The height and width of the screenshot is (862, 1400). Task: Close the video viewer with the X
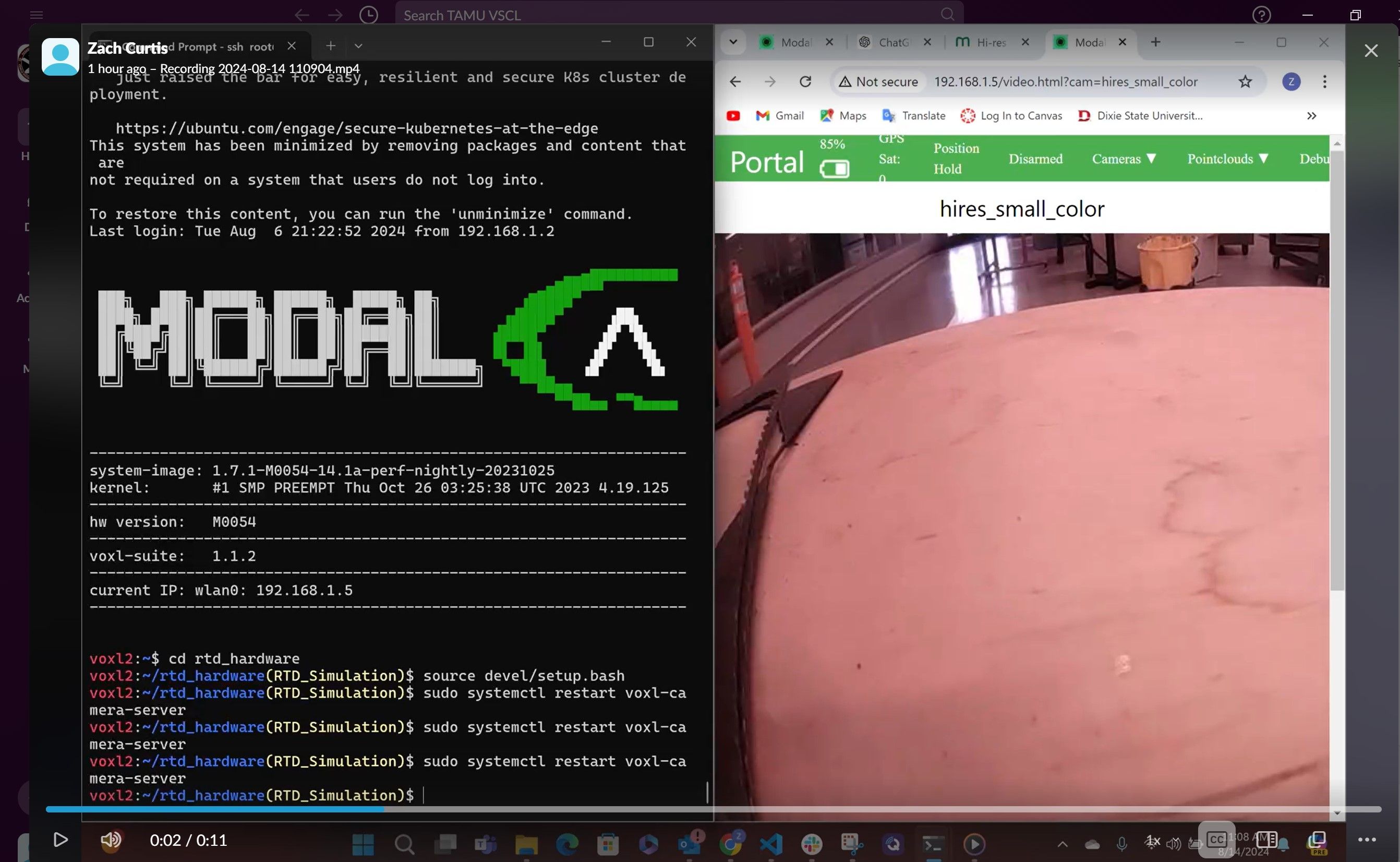[1371, 51]
